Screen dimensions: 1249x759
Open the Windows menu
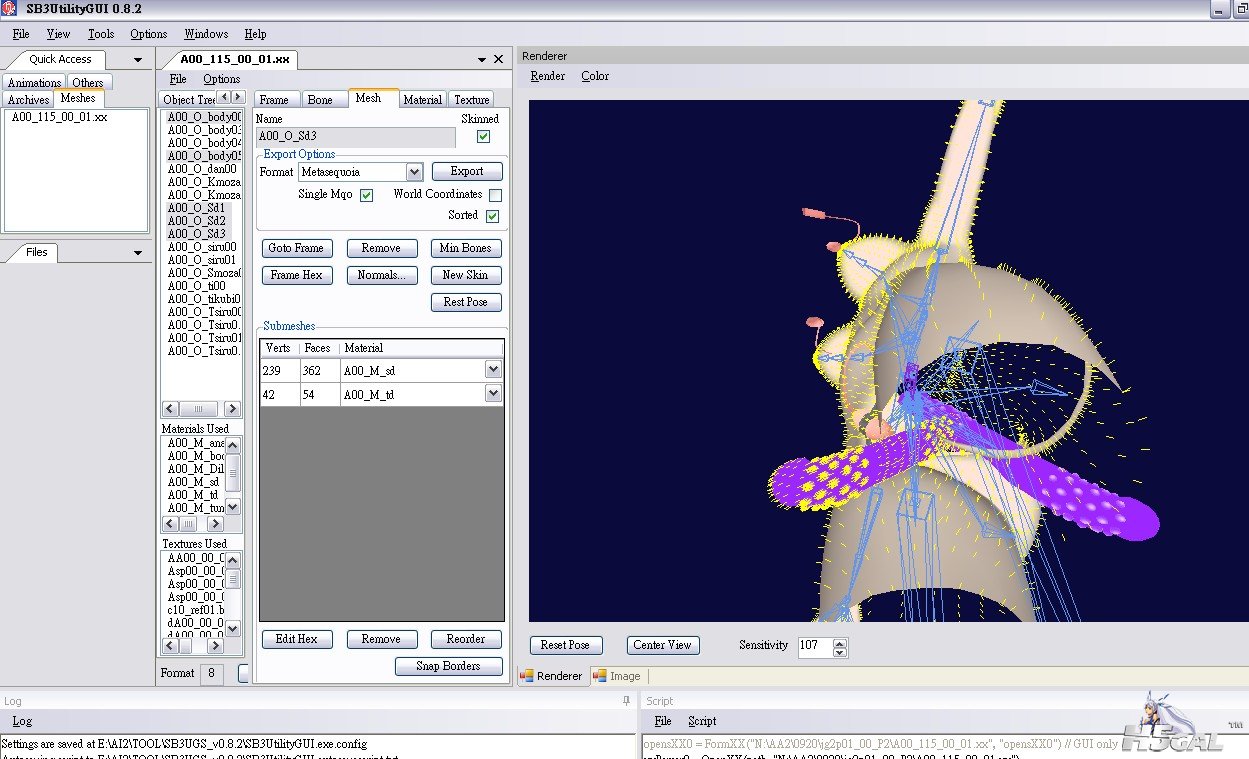[206, 34]
